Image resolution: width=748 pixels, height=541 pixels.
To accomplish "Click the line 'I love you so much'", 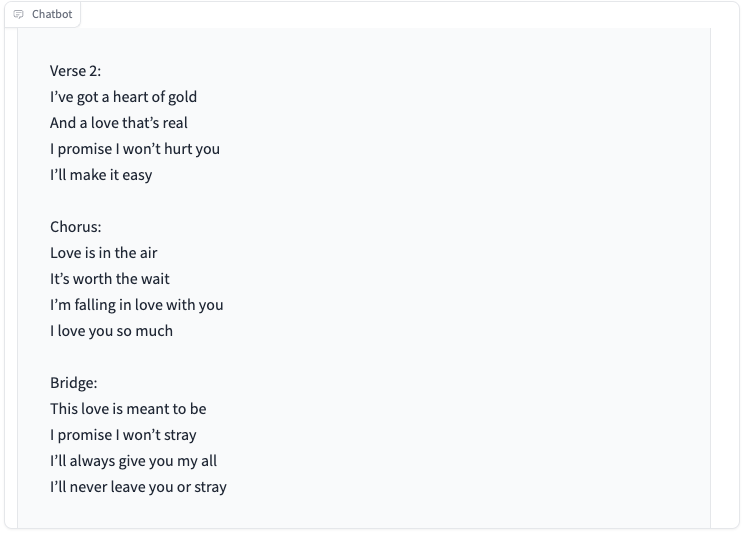I will pyautogui.click(x=112, y=331).
